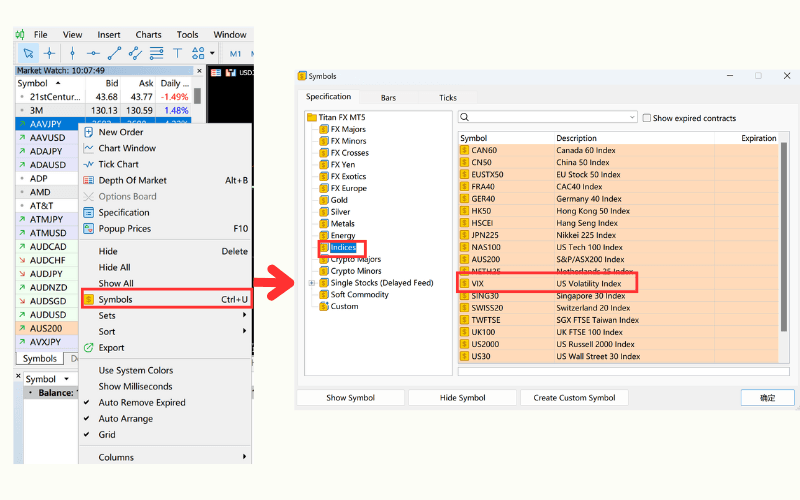Click the Show Symbol button

click(x=350, y=398)
